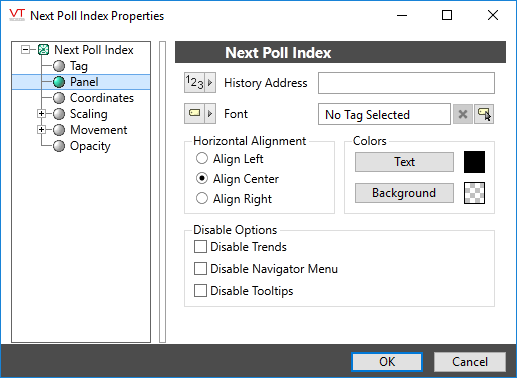Open Font data source type arrow
Image resolution: width=517 pixels, height=378 pixels.
210,113
